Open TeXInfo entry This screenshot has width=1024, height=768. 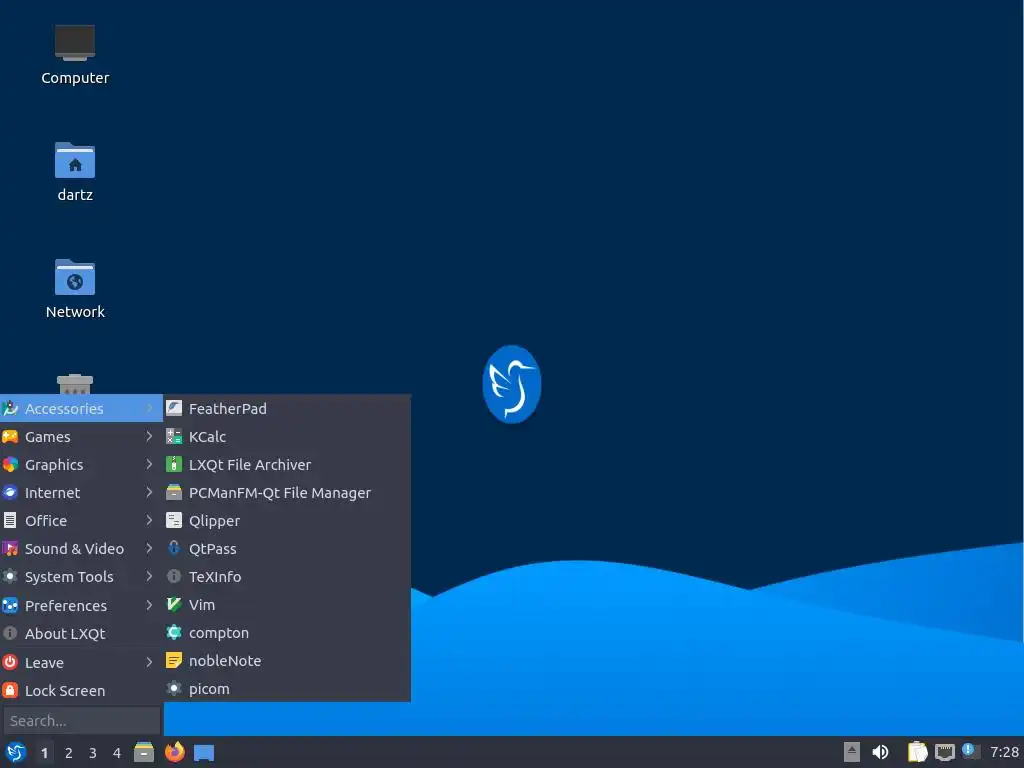coord(287,577)
